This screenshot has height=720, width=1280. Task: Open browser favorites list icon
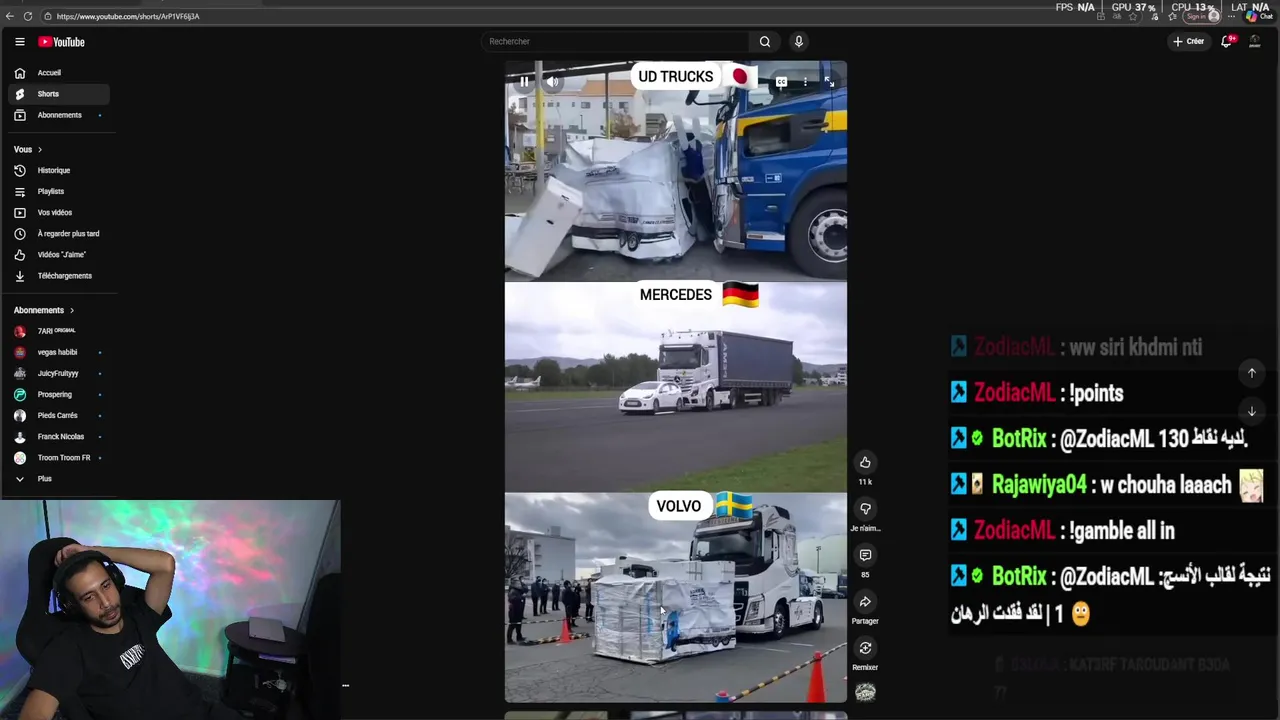(1173, 16)
